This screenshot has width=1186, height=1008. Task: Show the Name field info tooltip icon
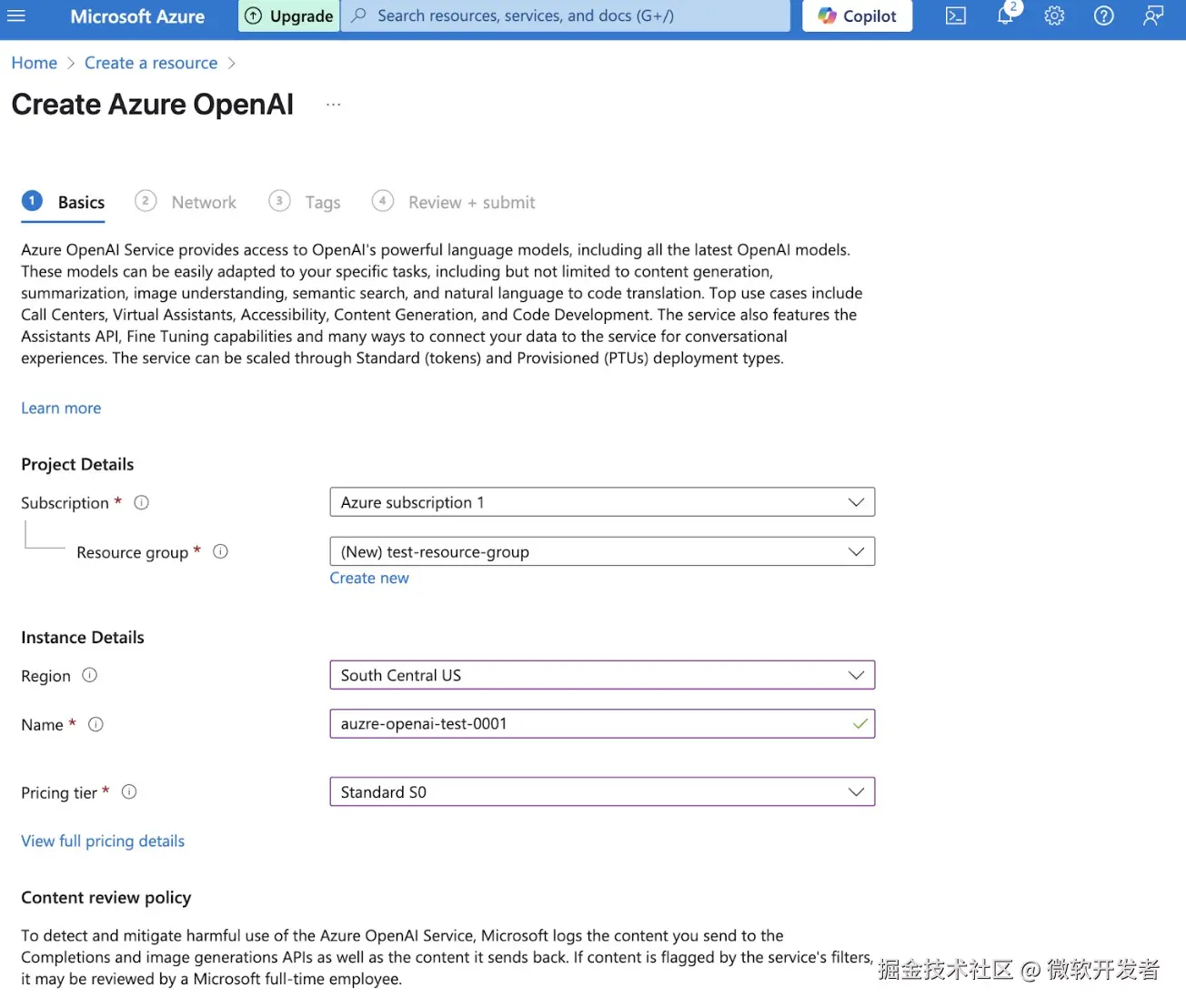coord(96,724)
